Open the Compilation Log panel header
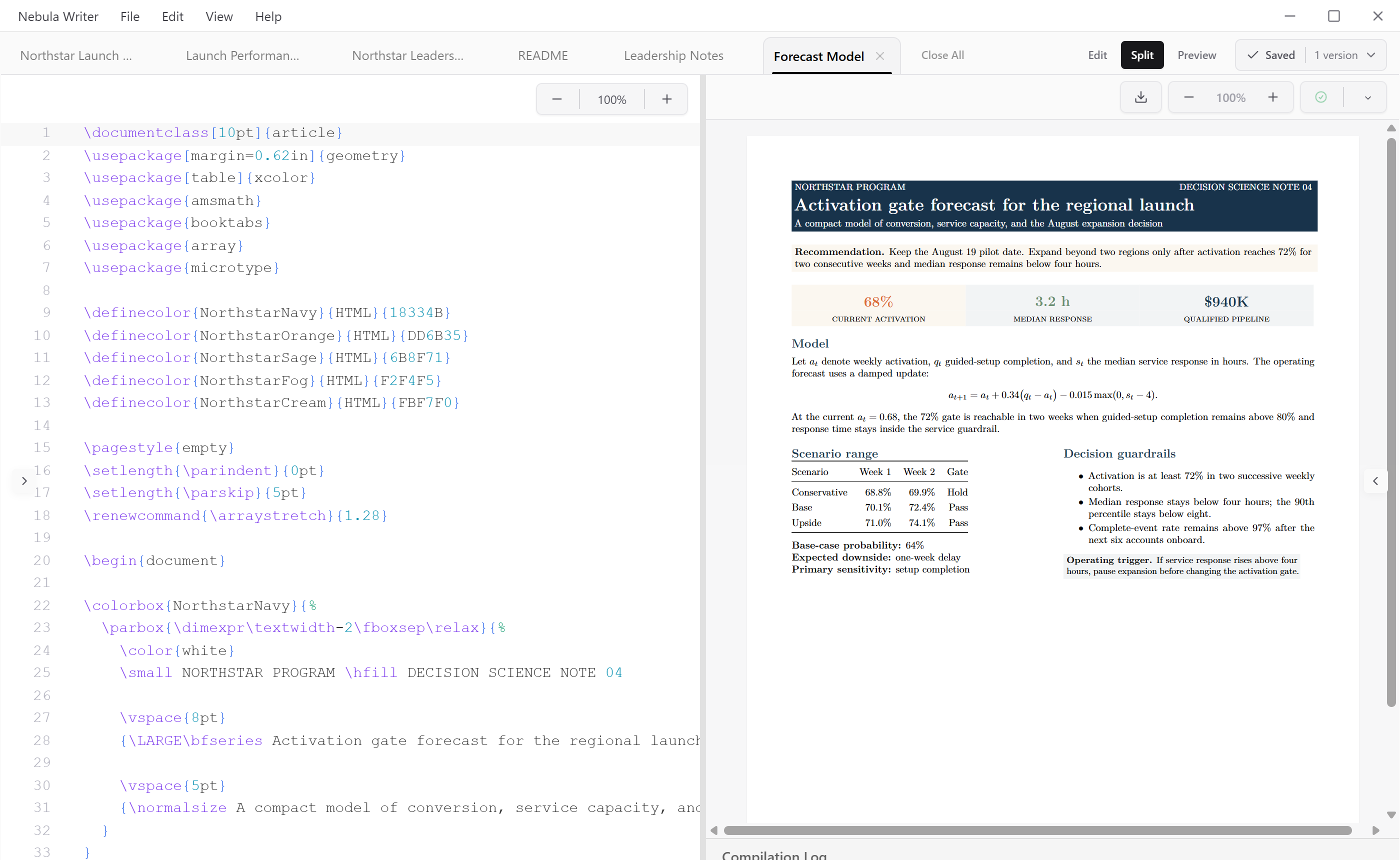1400x860 pixels. (x=774, y=854)
